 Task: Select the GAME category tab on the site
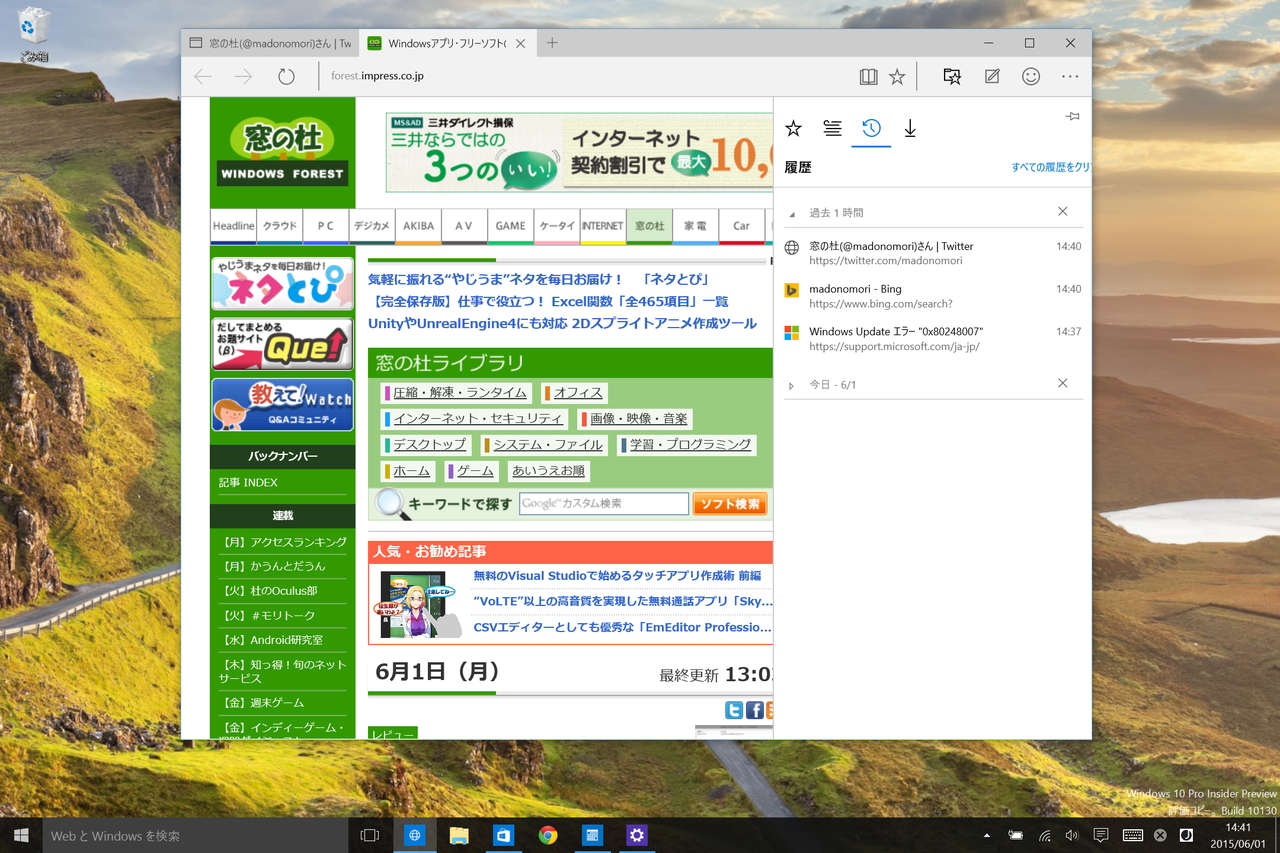(x=510, y=226)
